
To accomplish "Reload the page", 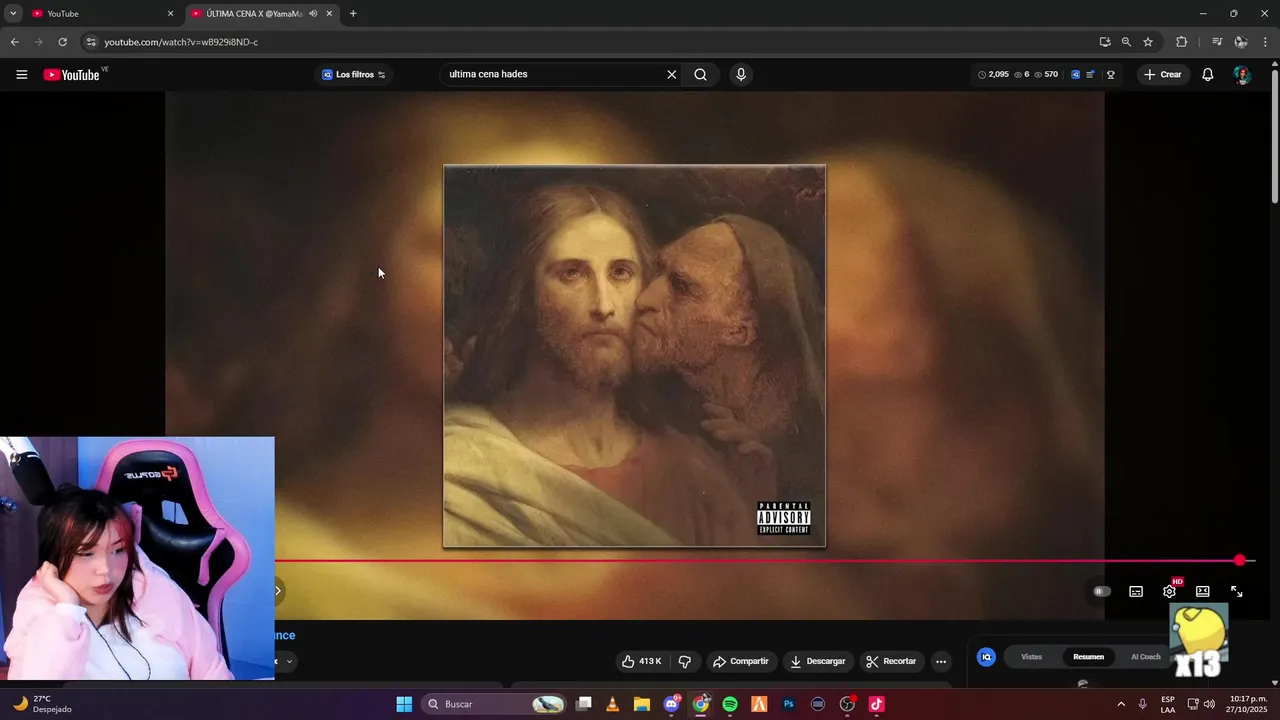I will coord(62,42).
